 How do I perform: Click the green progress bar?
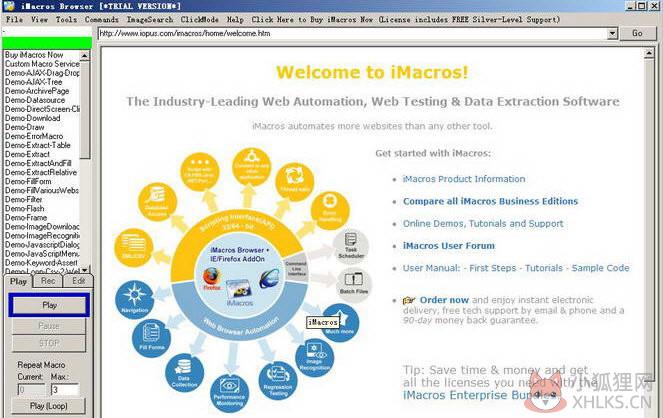tap(47, 43)
